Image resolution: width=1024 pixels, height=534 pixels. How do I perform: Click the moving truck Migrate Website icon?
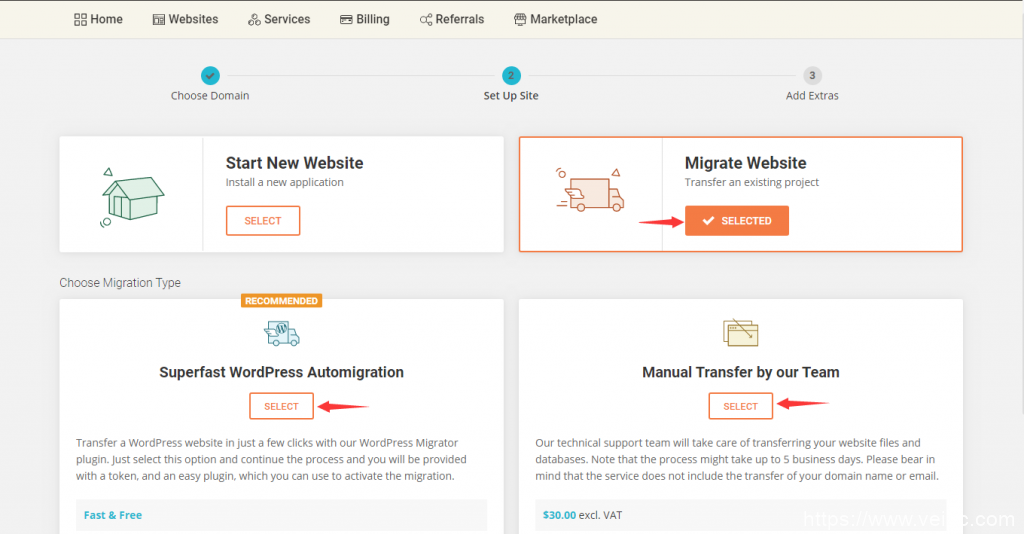coord(590,190)
